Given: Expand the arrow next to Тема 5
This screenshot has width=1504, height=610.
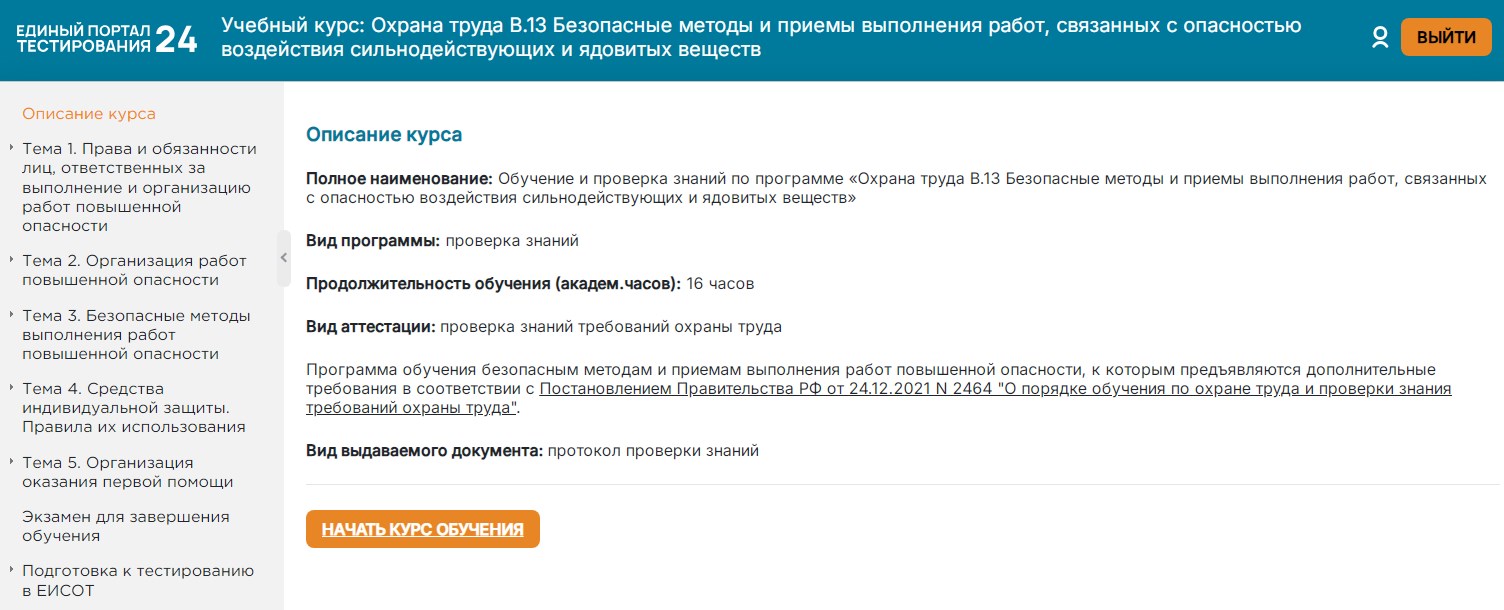Looking at the screenshot, I should [x=10, y=462].
